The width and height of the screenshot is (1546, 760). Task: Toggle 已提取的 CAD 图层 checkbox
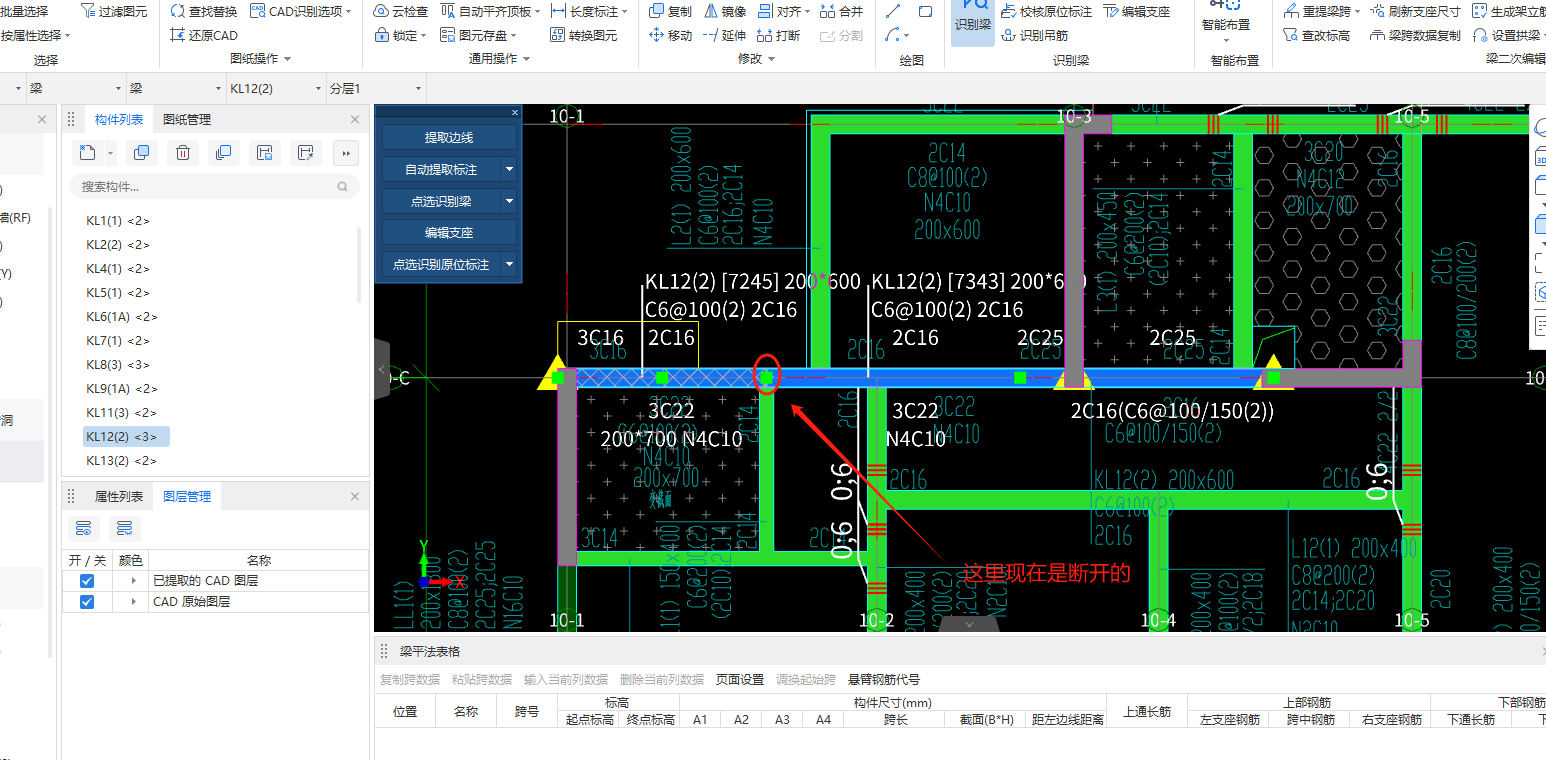click(x=87, y=581)
